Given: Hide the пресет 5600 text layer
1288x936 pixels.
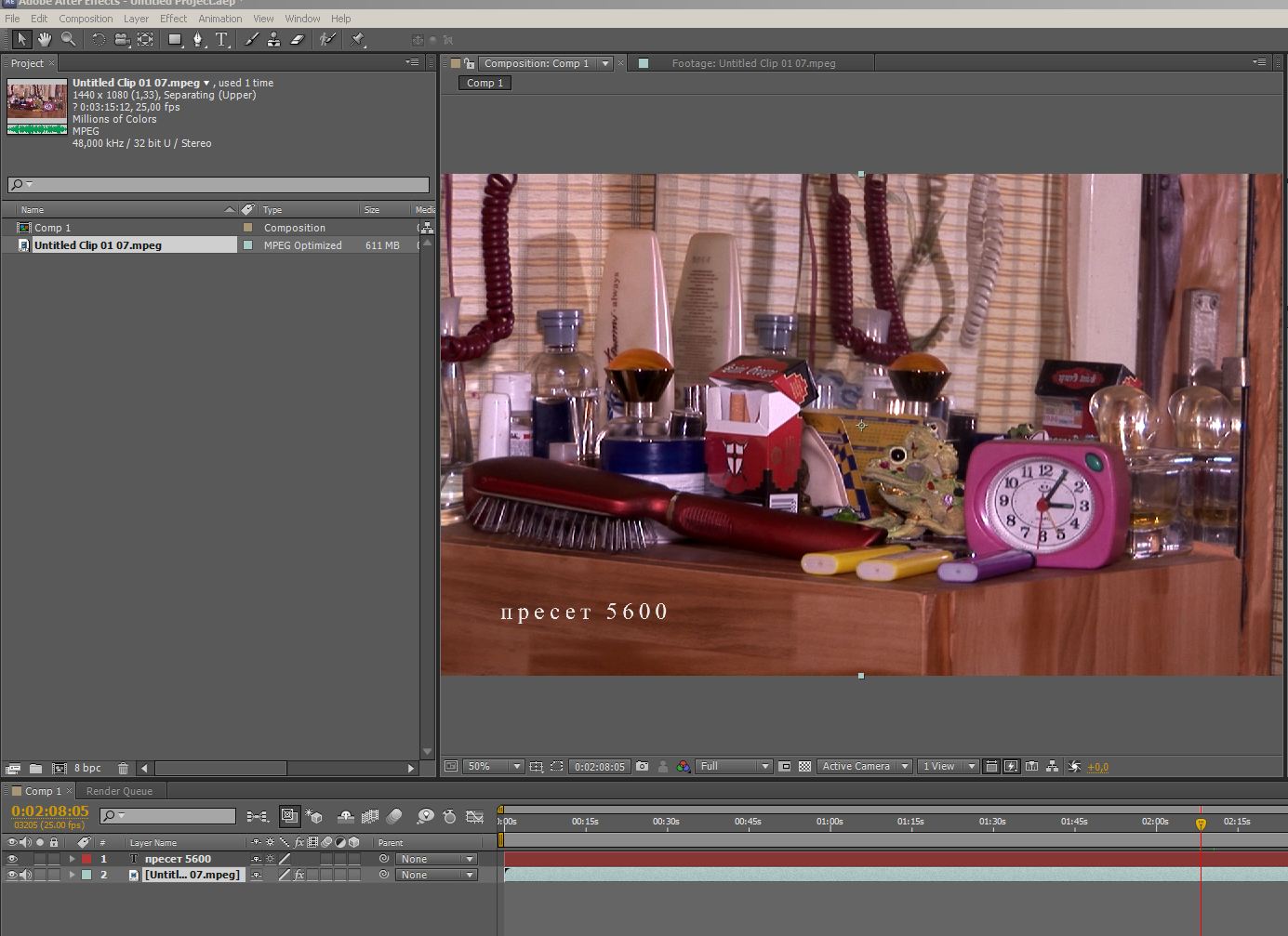Looking at the screenshot, I should (x=12, y=859).
